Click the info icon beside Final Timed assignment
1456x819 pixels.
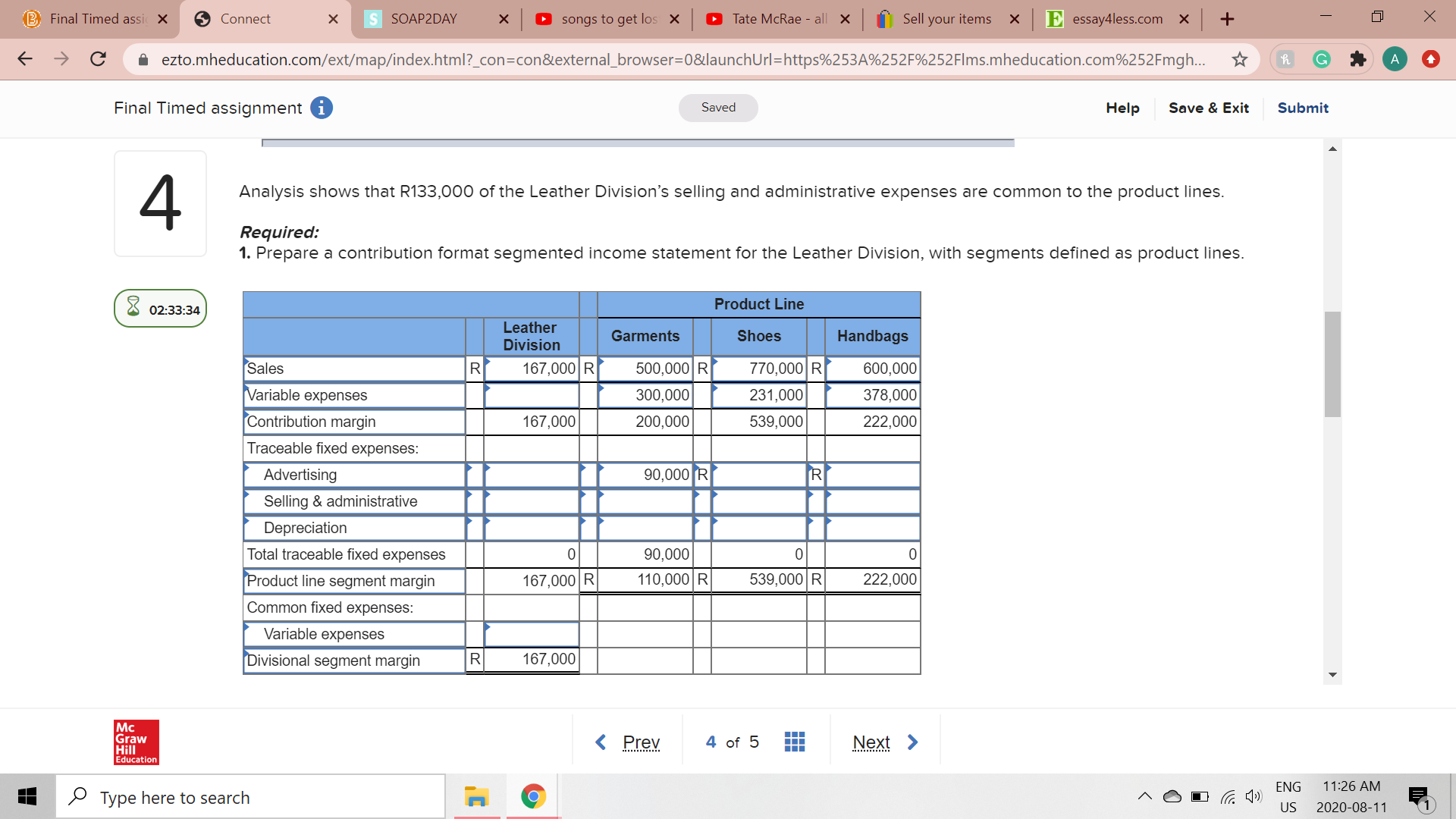click(x=322, y=108)
